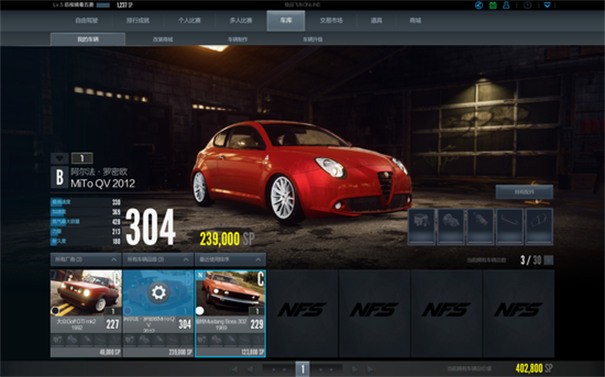Click the gear icon on the MiTo car card
Viewport: 605px width, 377px height.
pyautogui.click(x=159, y=292)
